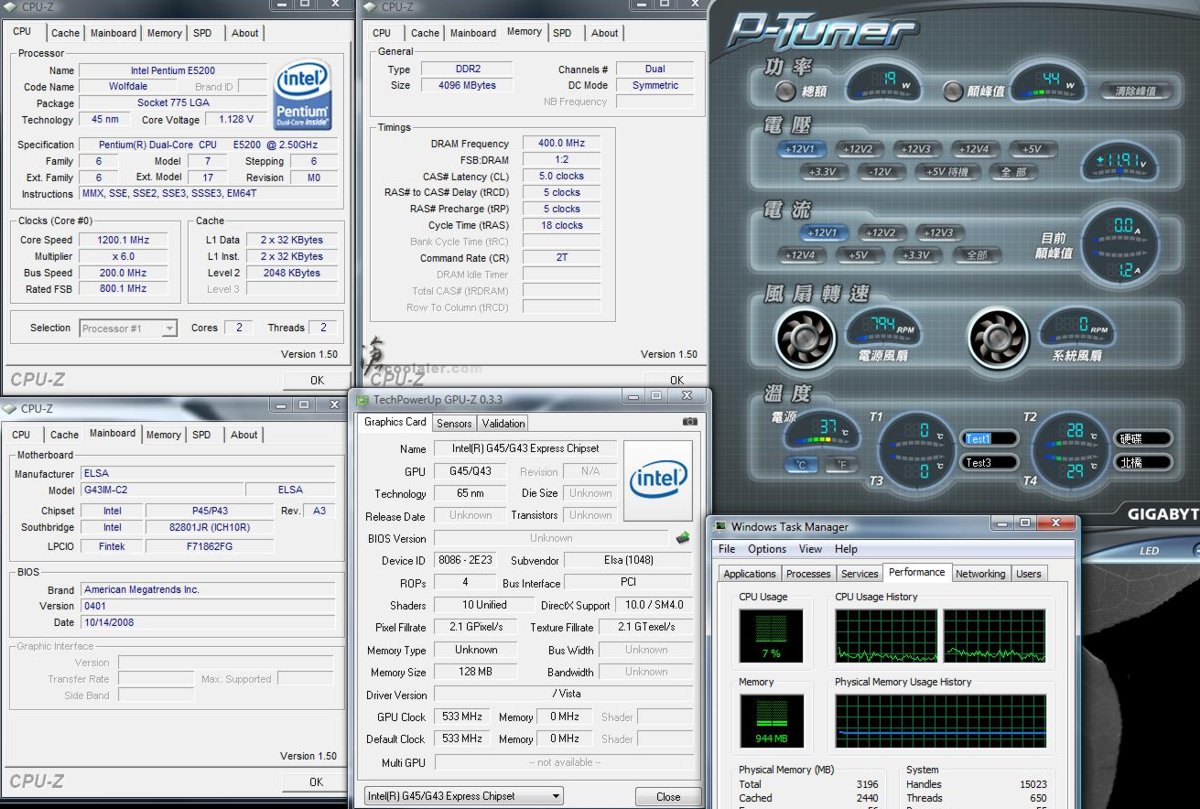
Task: Open the Processes tab in Task Manager
Action: pyautogui.click(x=808, y=574)
